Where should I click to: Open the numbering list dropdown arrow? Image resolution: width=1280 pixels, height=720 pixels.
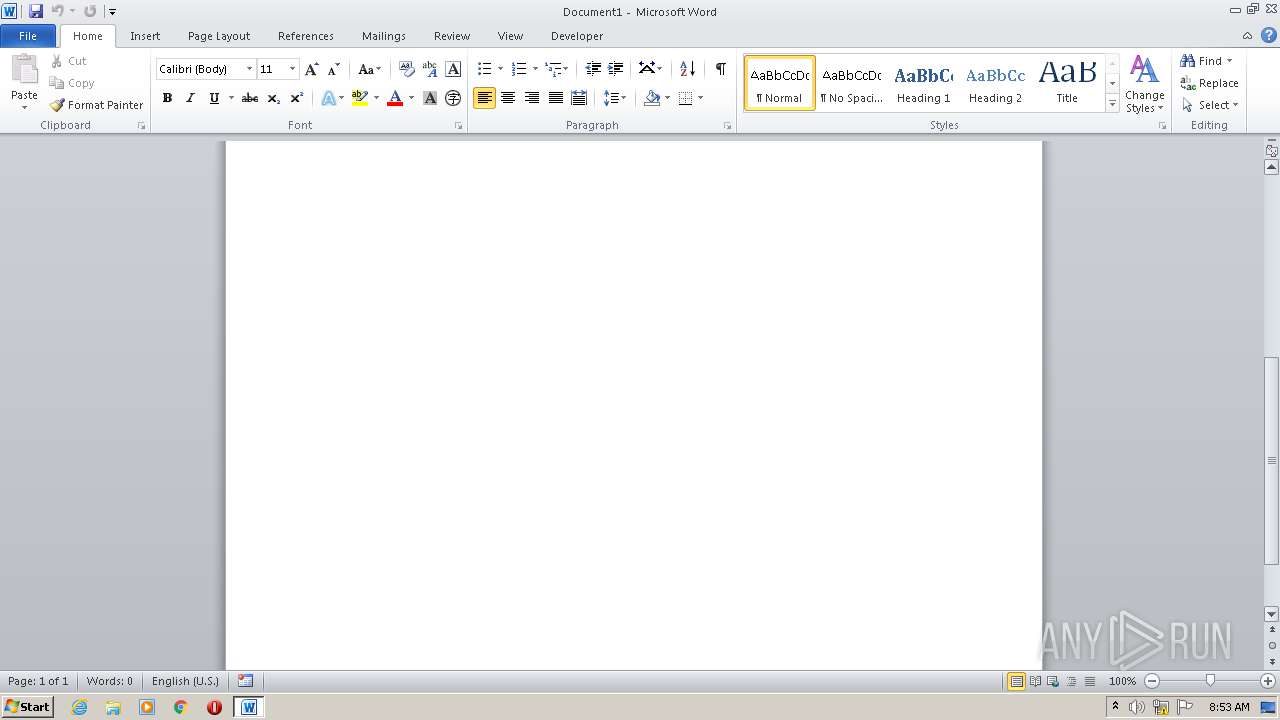click(535, 69)
